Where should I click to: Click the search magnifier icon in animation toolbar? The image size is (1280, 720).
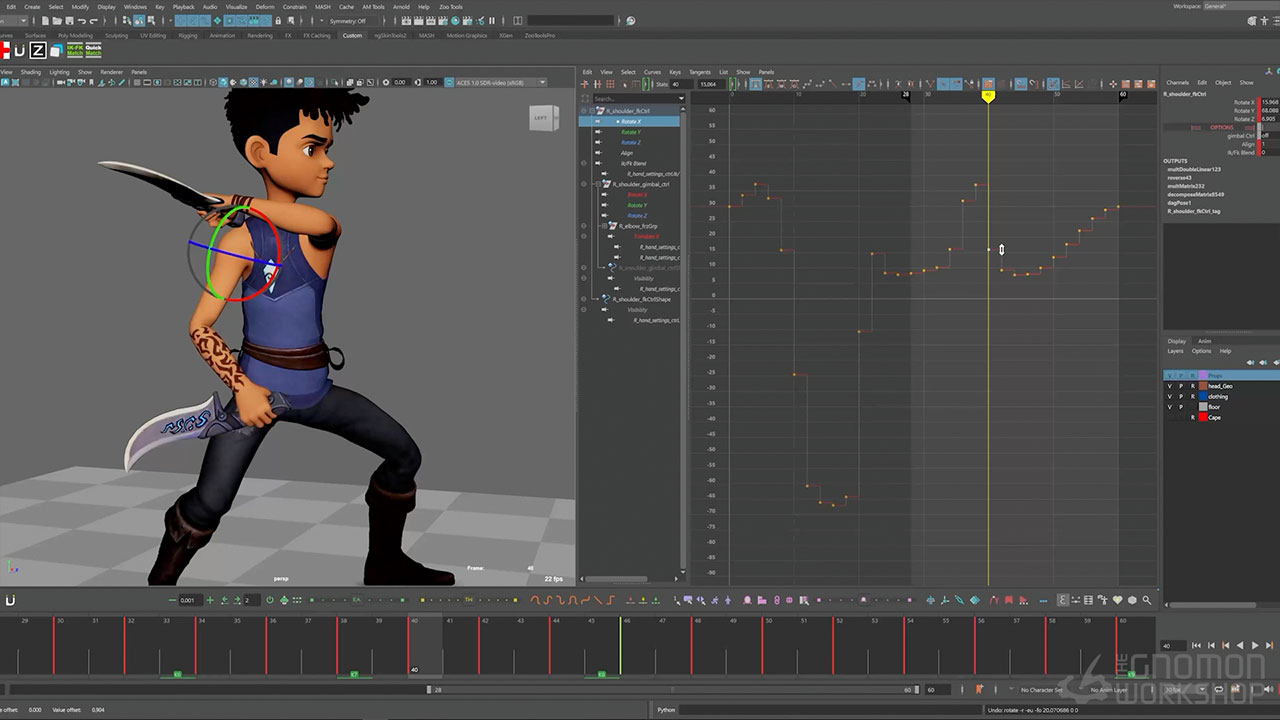(x=1147, y=600)
